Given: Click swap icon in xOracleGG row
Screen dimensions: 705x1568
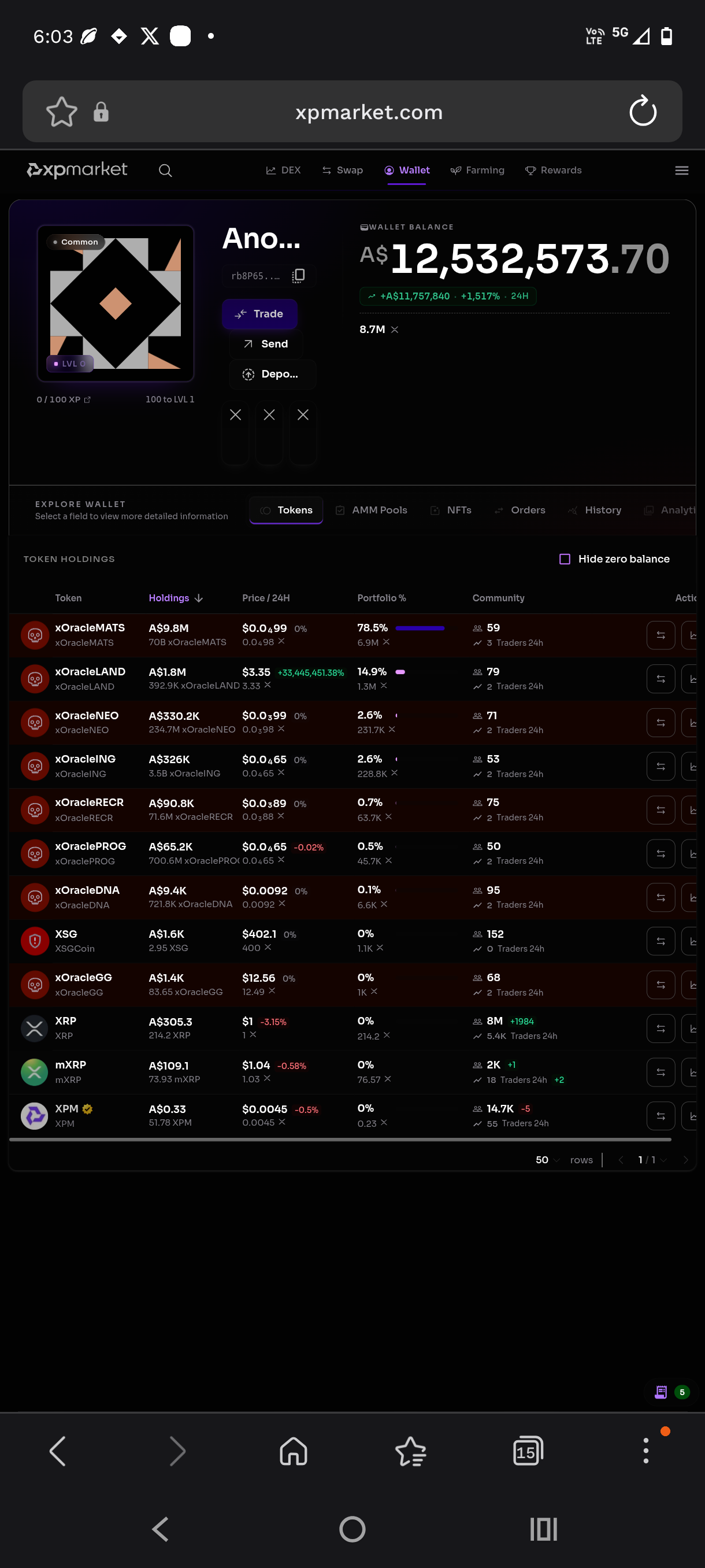Looking at the screenshot, I should click(x=661, y=985).
